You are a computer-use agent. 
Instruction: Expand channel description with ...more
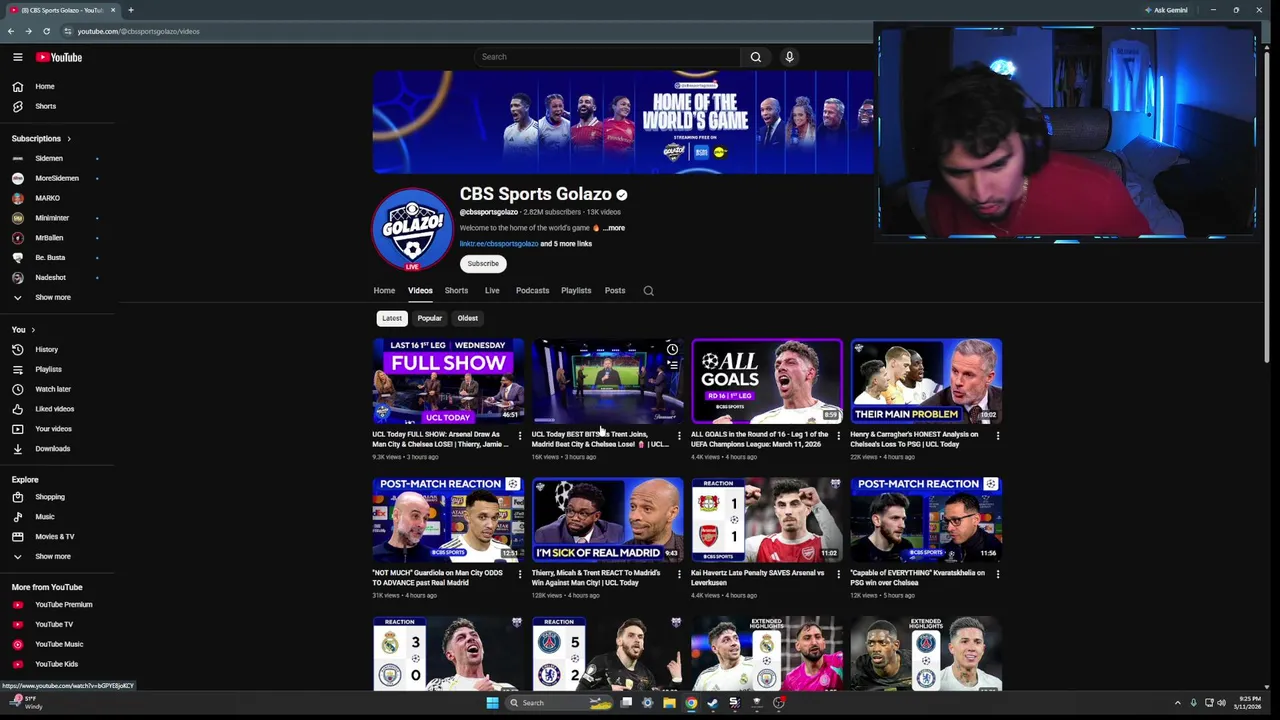tap(613, 228)
